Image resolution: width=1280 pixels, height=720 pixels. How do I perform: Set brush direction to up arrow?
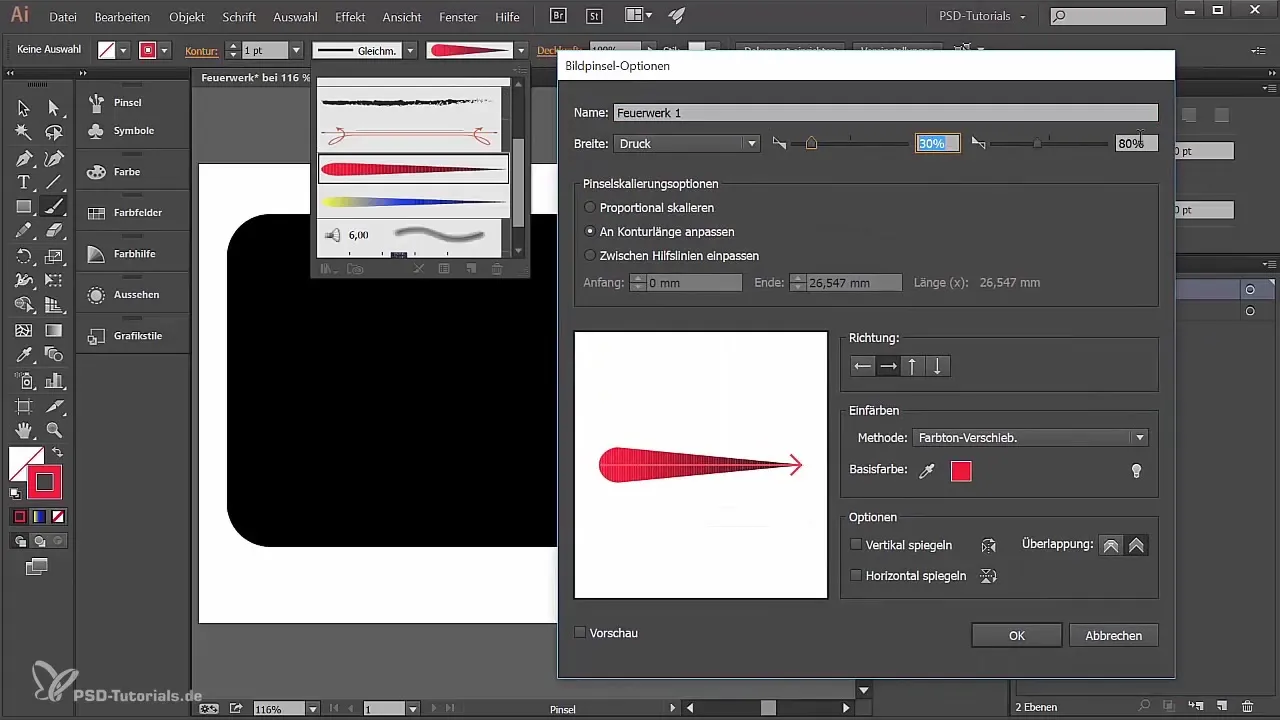pyautogui.click(x=912, y=366)
